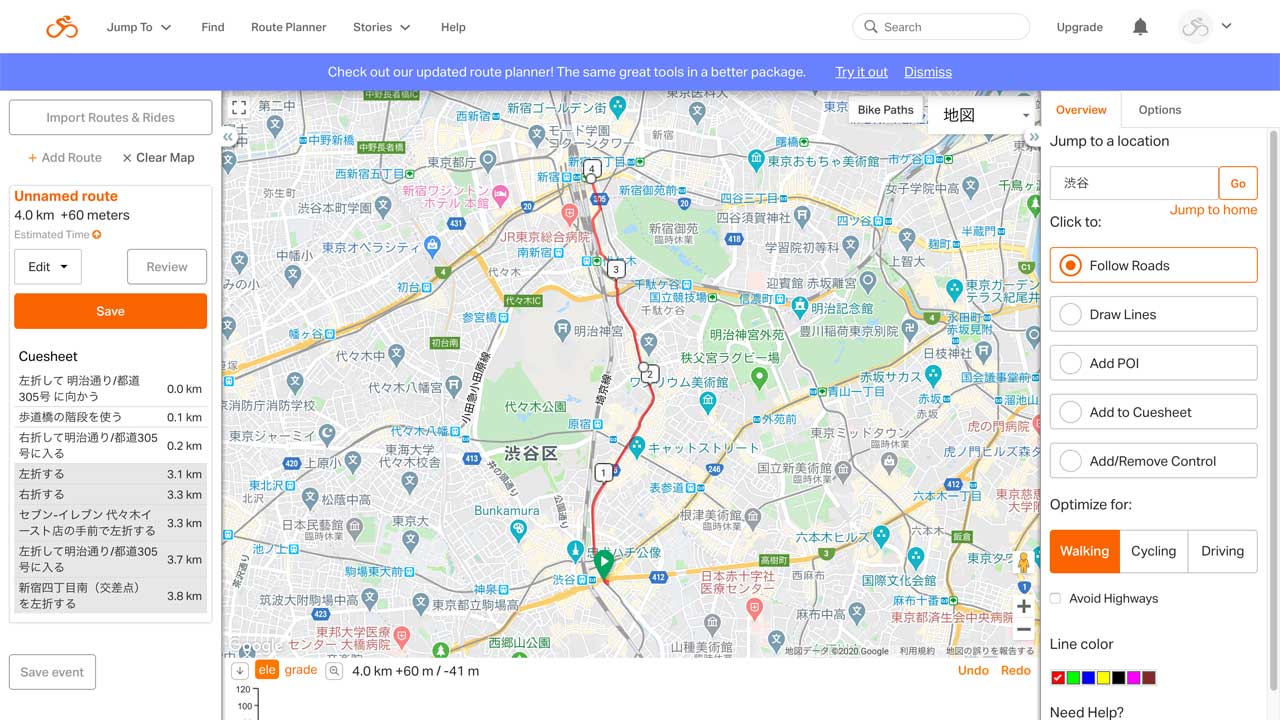Viewport: 1280px width, 720px height.
Task: Select Add/Remove Control mode
Action: click(x=1153, y=461)
